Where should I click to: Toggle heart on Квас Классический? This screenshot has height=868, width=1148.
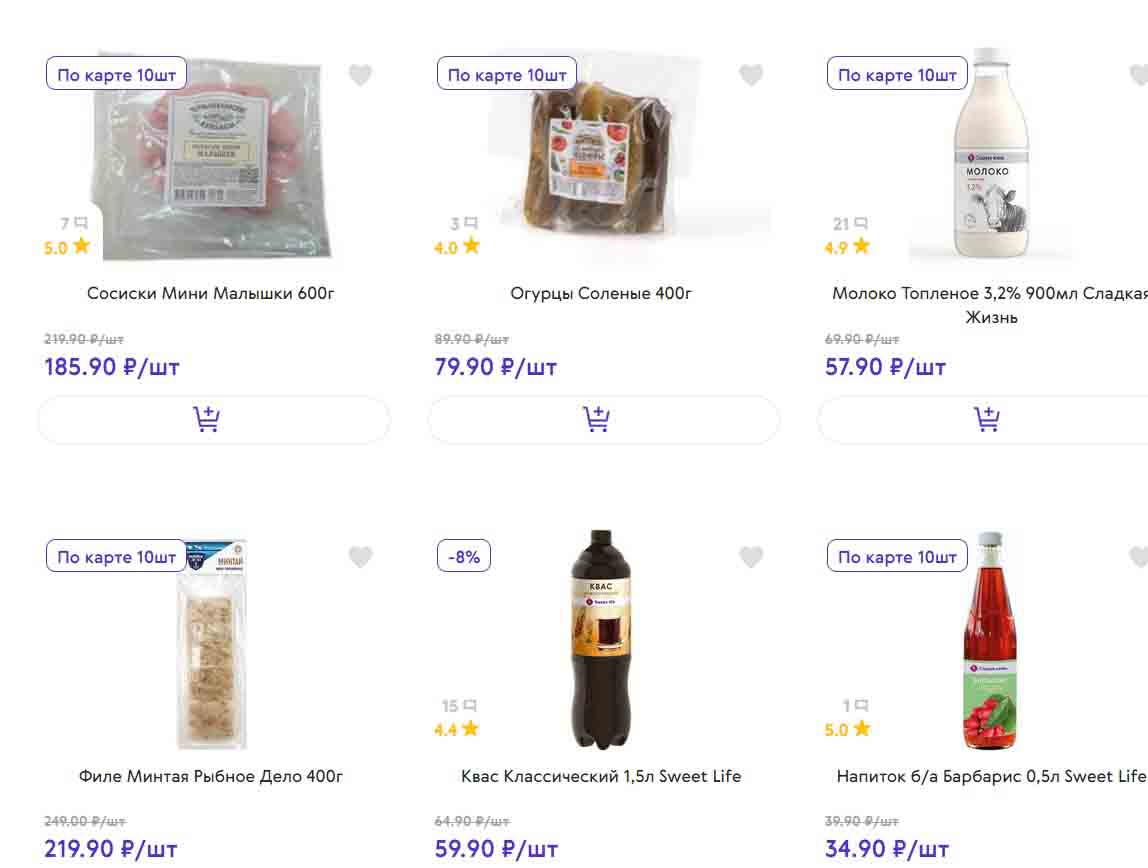click(751, 557)
